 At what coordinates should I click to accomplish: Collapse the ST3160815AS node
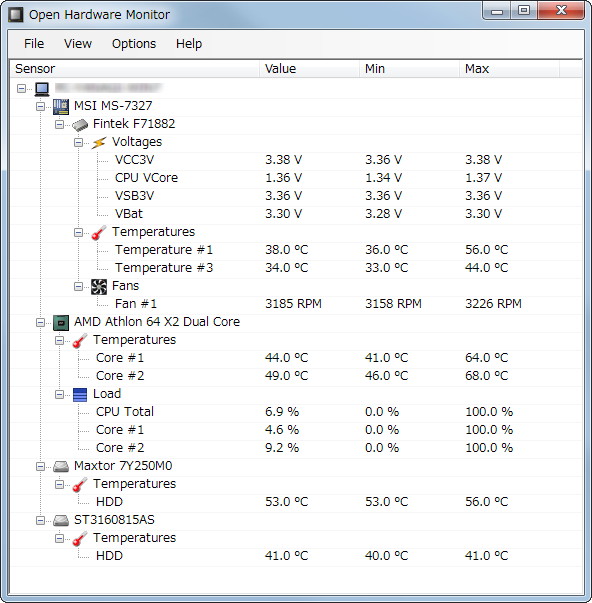click(40, 521)
